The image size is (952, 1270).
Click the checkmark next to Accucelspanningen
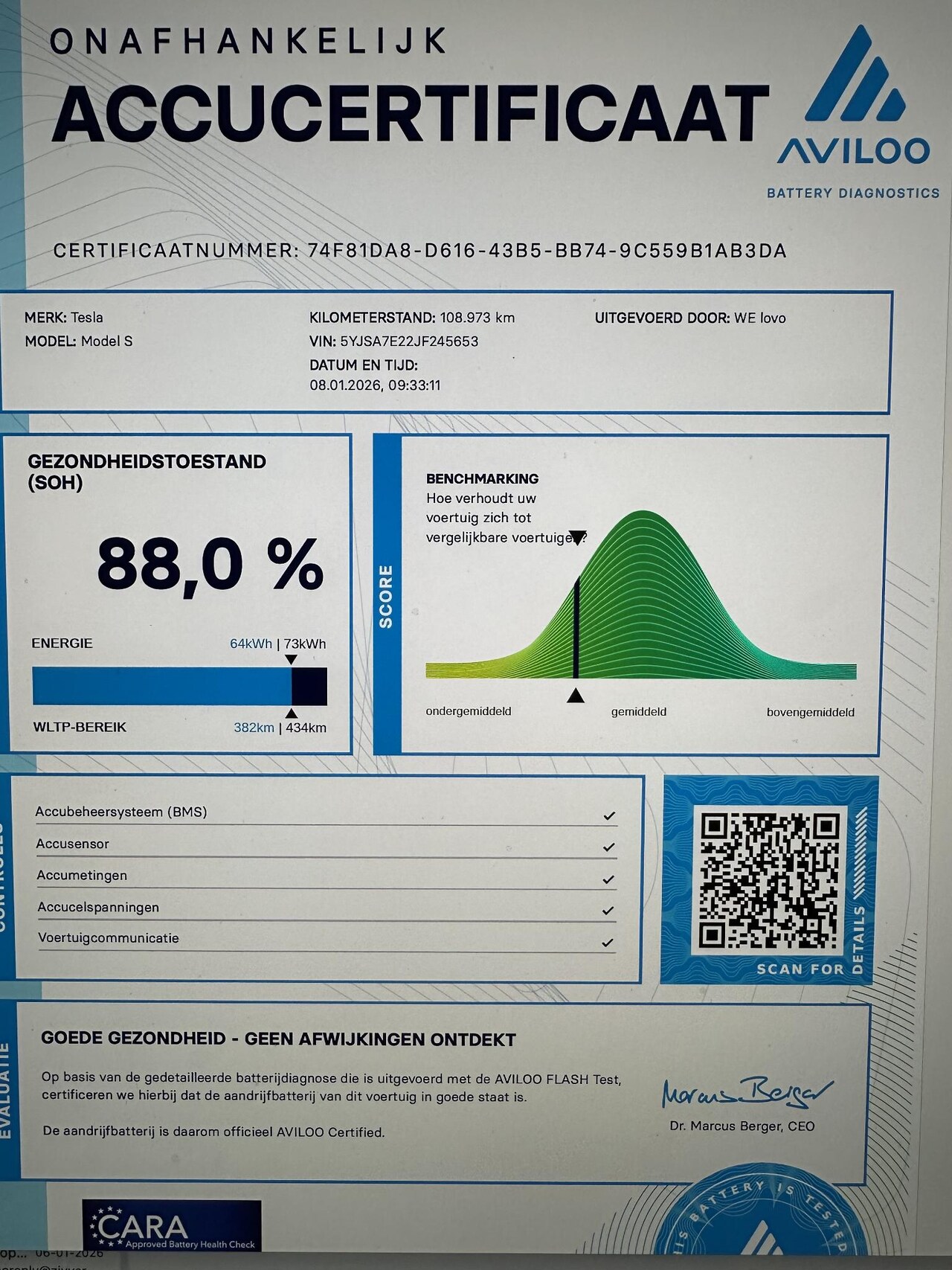click(x=608, y=911)
